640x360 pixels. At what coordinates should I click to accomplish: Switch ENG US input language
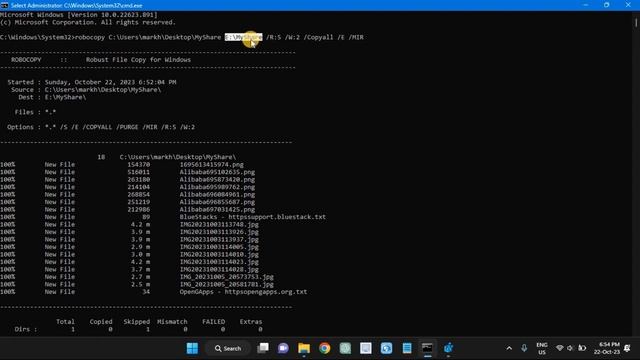(542, 349)
